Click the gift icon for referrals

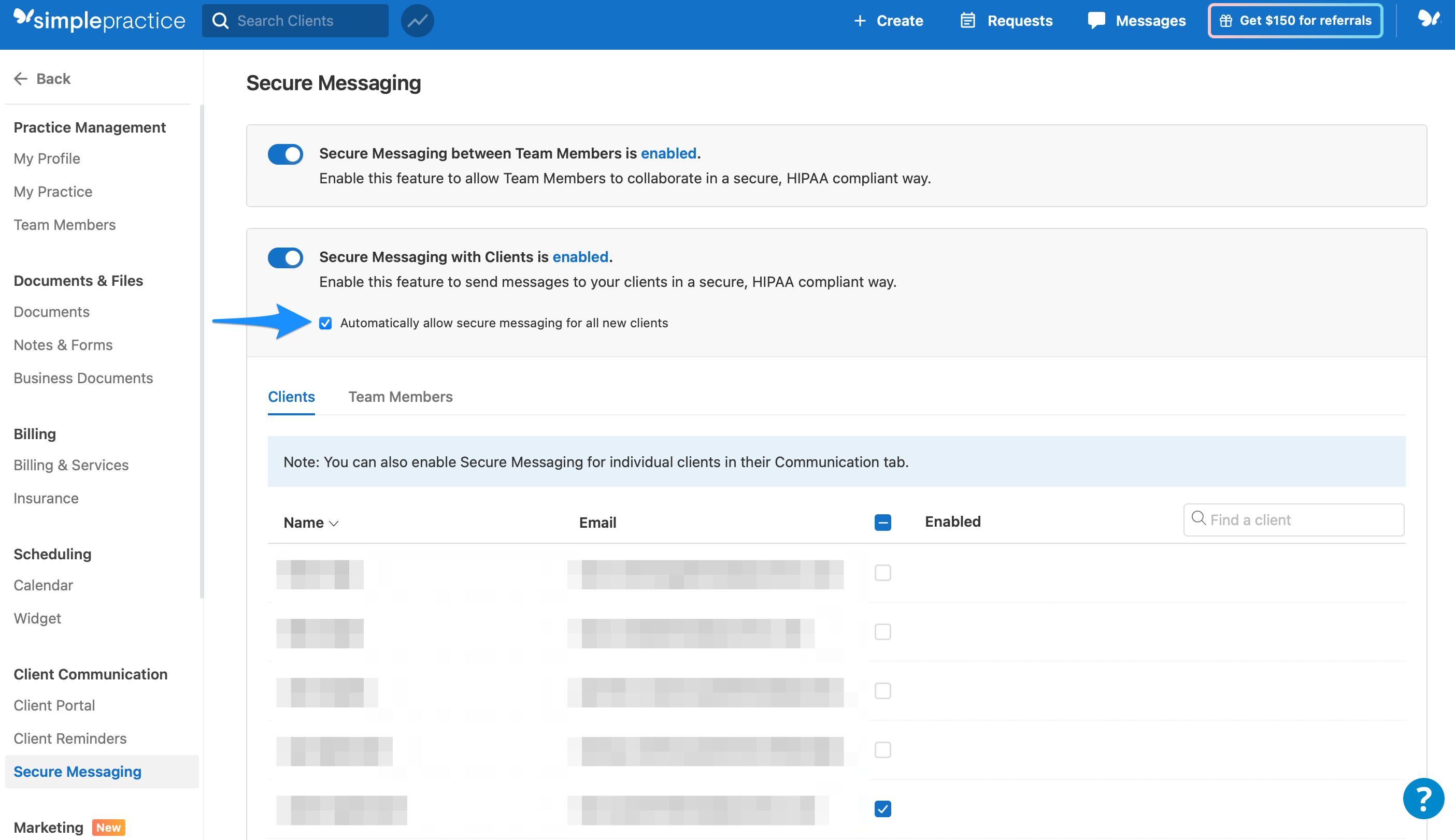coord(1225,20)
